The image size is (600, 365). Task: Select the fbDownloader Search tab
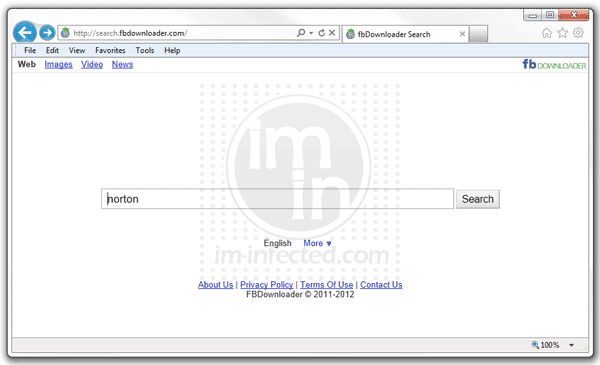406,34
